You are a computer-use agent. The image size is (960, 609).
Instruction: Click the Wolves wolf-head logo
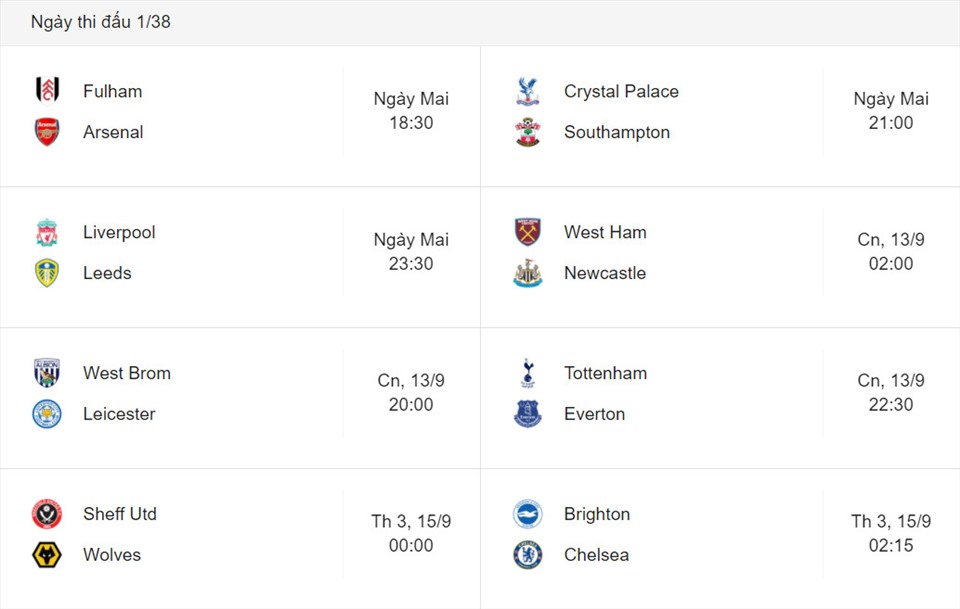pyautogui.click(x=47, y=555)
